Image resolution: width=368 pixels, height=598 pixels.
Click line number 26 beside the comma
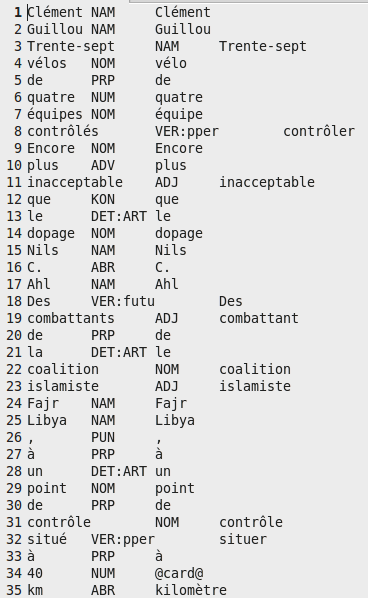(14, 437)
